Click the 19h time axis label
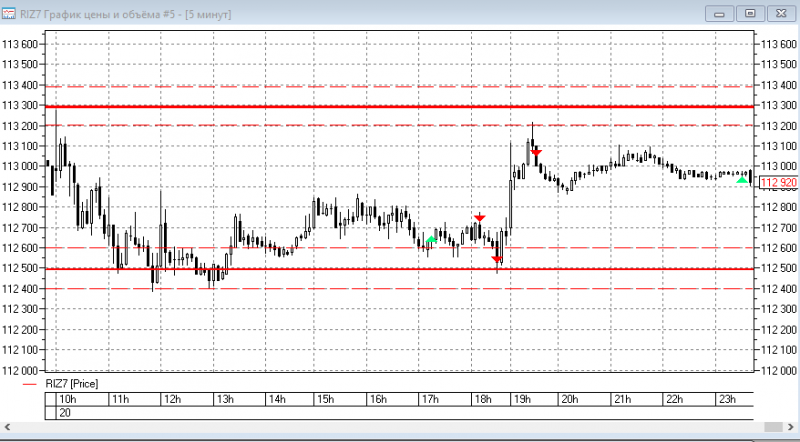This screenshot has width=800, height=442. click(x=522, y=399)
